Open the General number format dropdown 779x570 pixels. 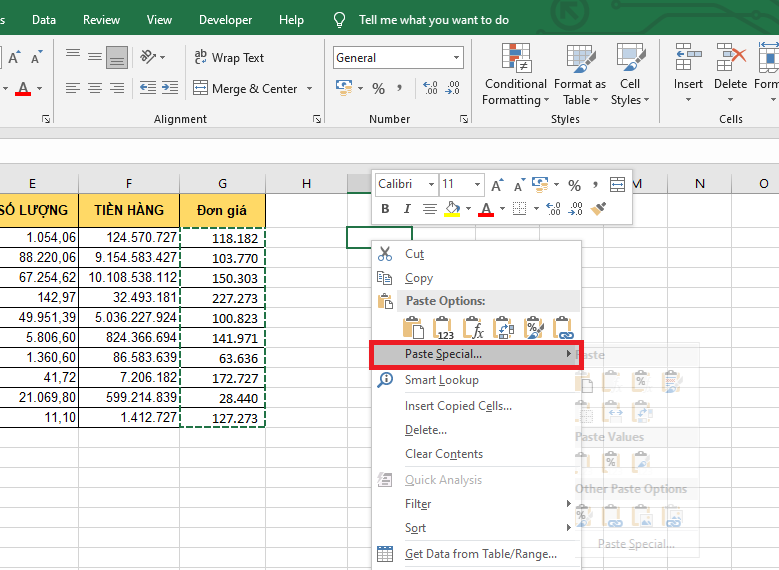[x=457, y=58]
